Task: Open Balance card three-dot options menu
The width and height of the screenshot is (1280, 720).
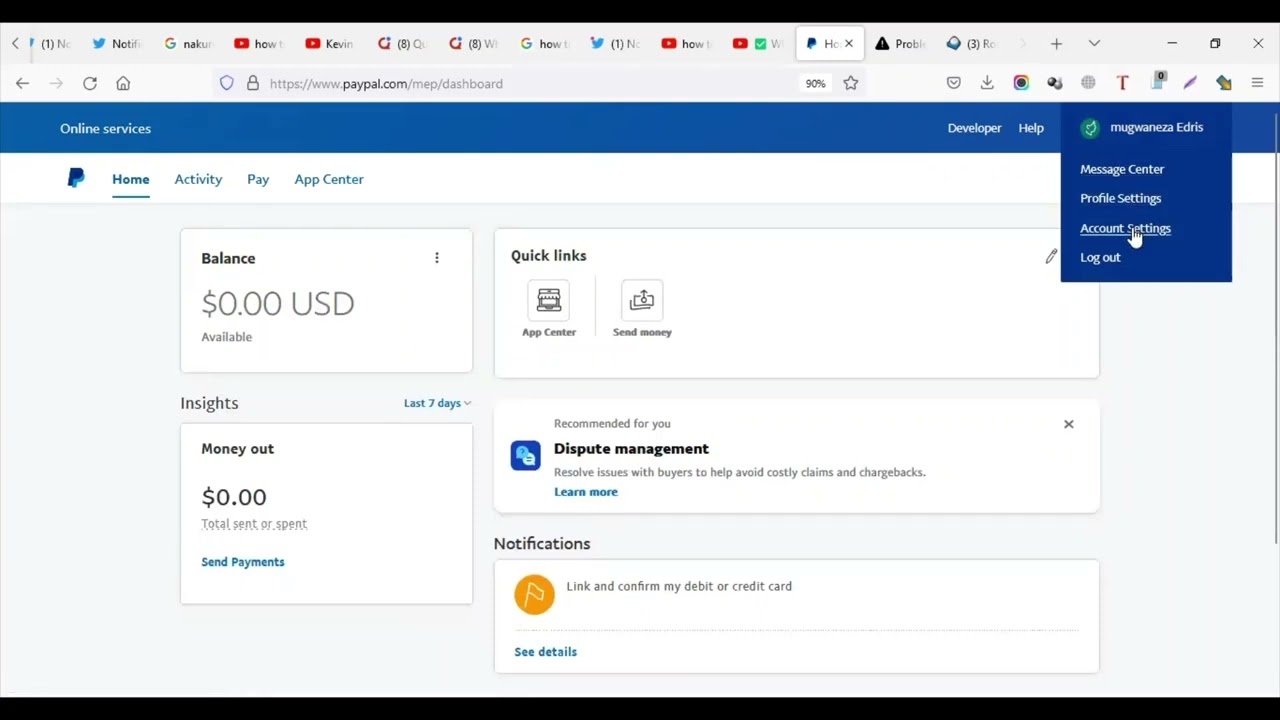Action: [x=436, y=258]
